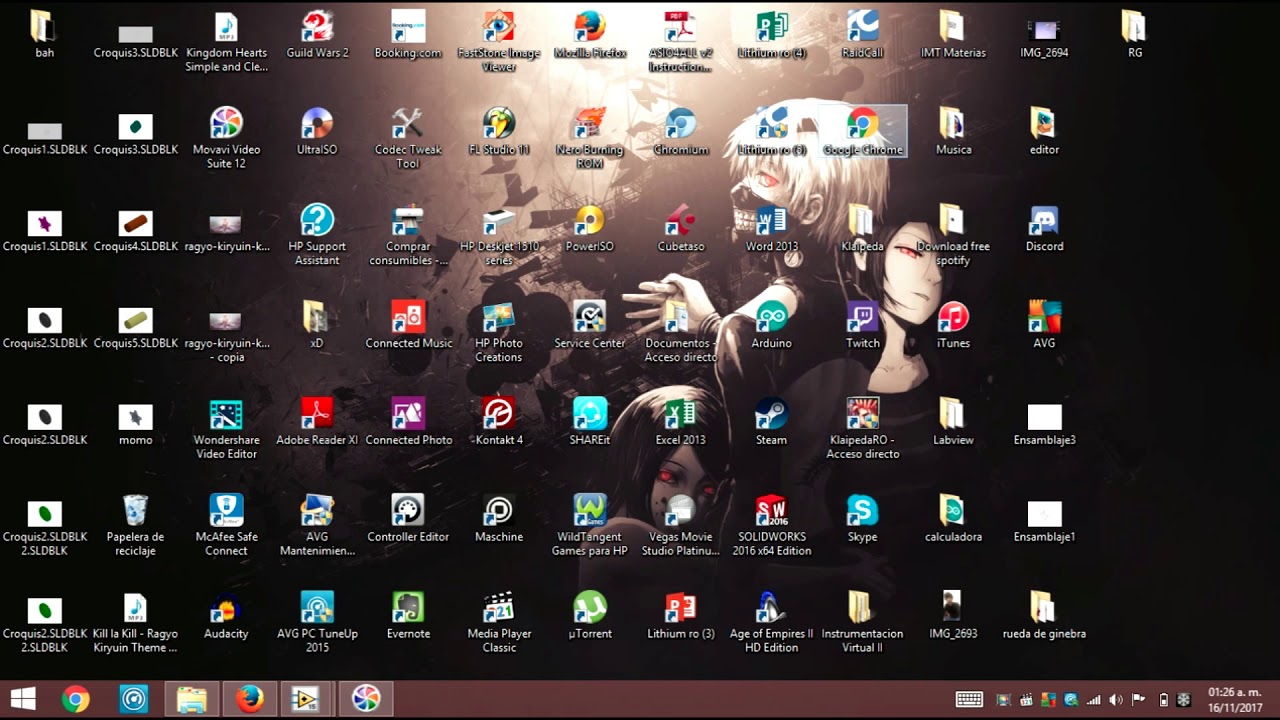Viewport: 1280px width, 720px height.
Task: Select the Evernote desktop icon
Action: coord(408,616)
